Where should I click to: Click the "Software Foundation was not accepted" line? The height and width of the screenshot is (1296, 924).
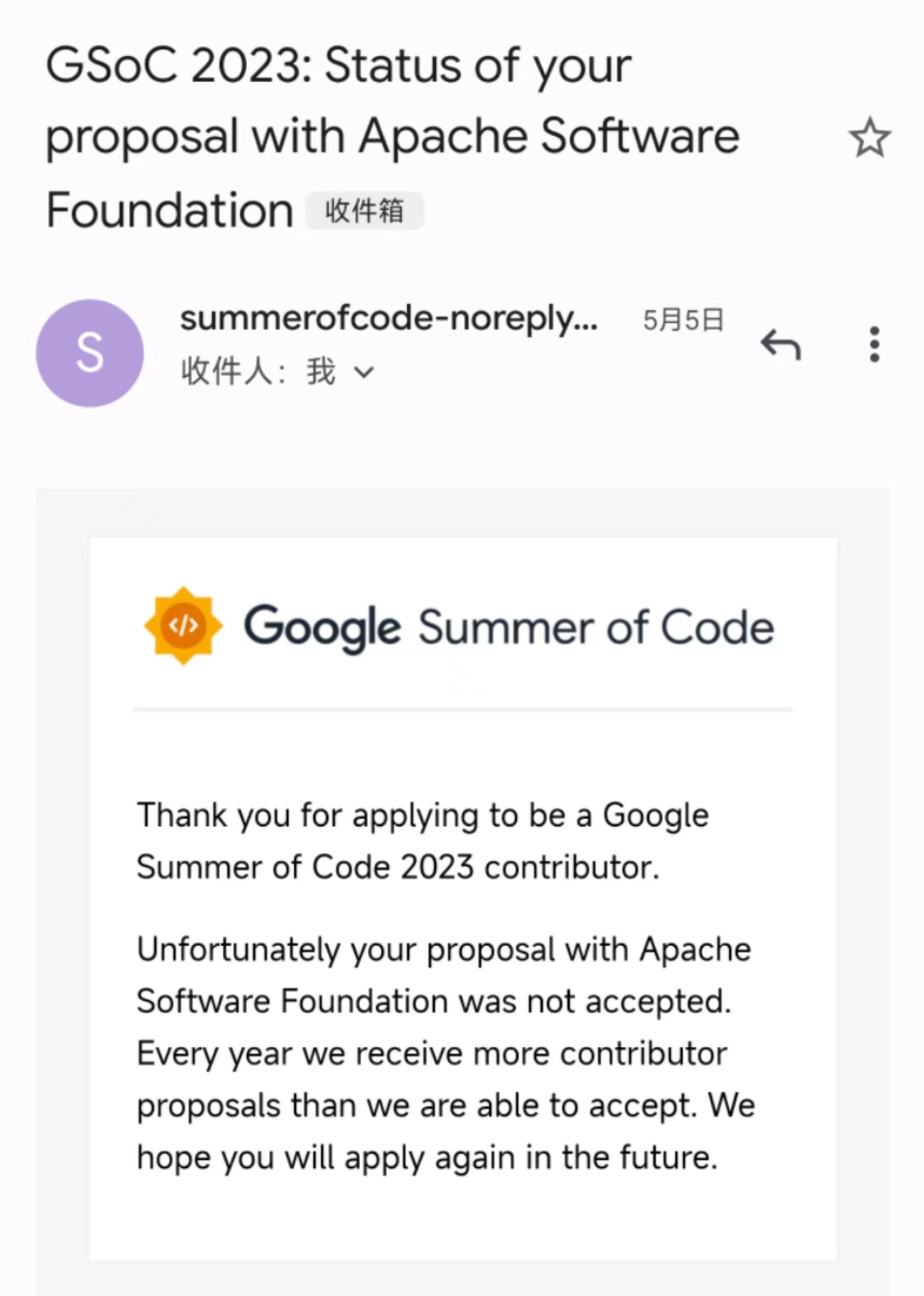tap(434, 1001)
